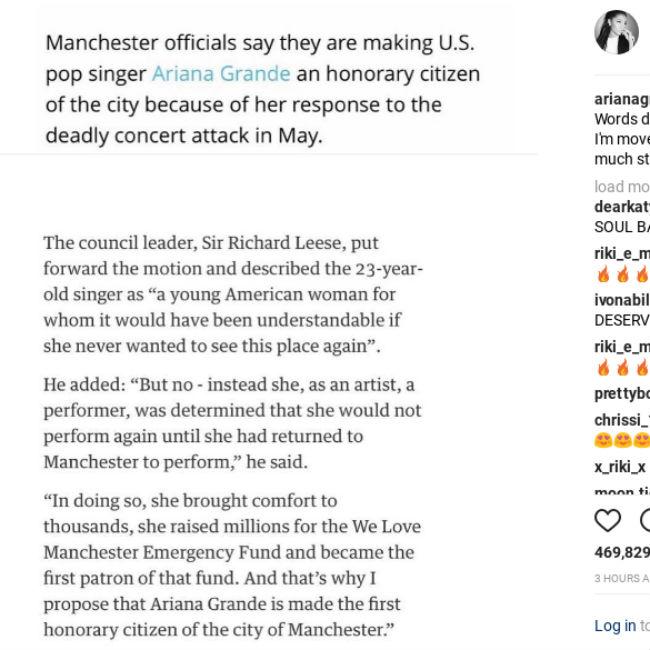This screenshot has height=650, width=650.
Task: Open the partly hidden moon commenter username
Action: click(x=621, y=491)
